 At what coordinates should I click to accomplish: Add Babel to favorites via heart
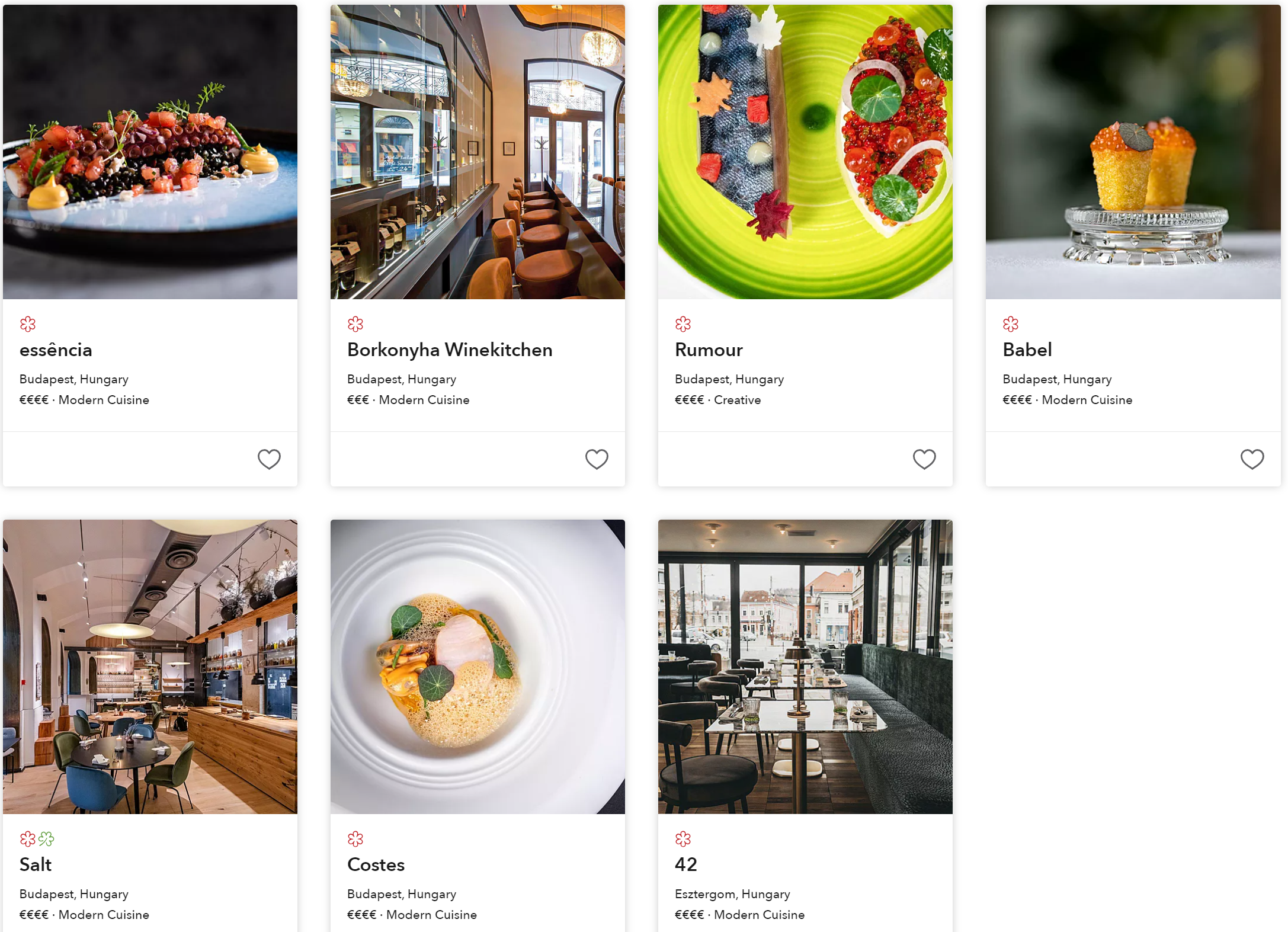[1252, 459]
